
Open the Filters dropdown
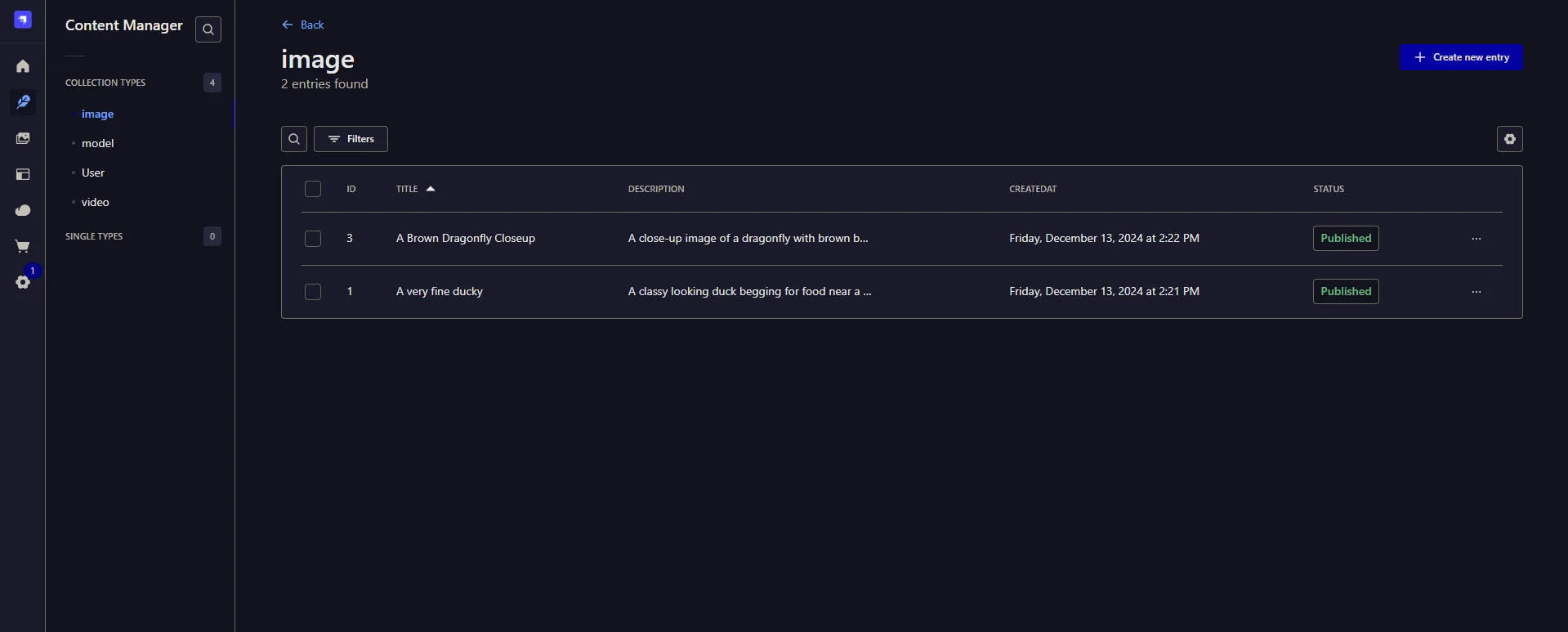pos(351,139)
